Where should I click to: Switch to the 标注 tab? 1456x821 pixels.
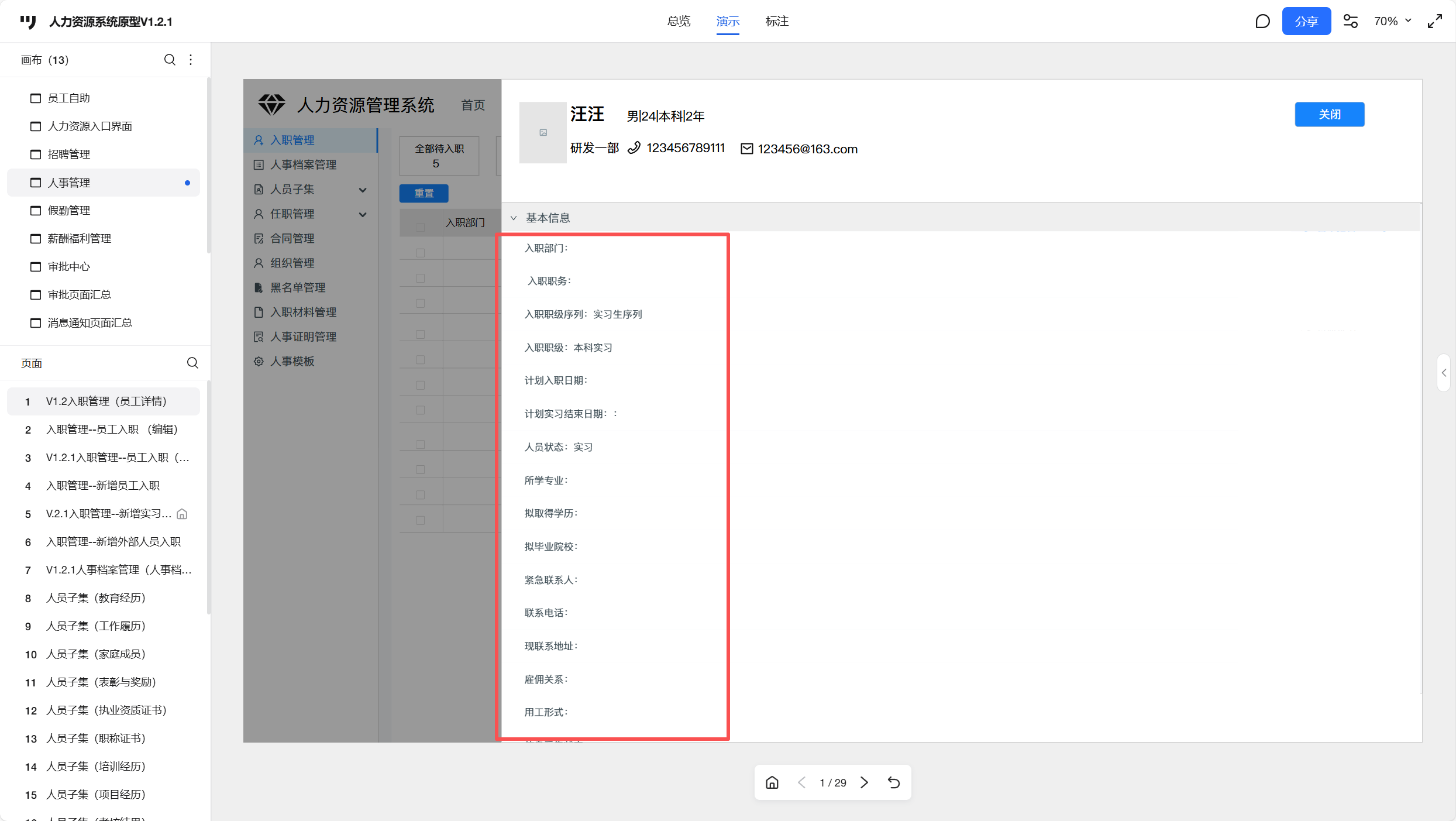tap(777, 22)
